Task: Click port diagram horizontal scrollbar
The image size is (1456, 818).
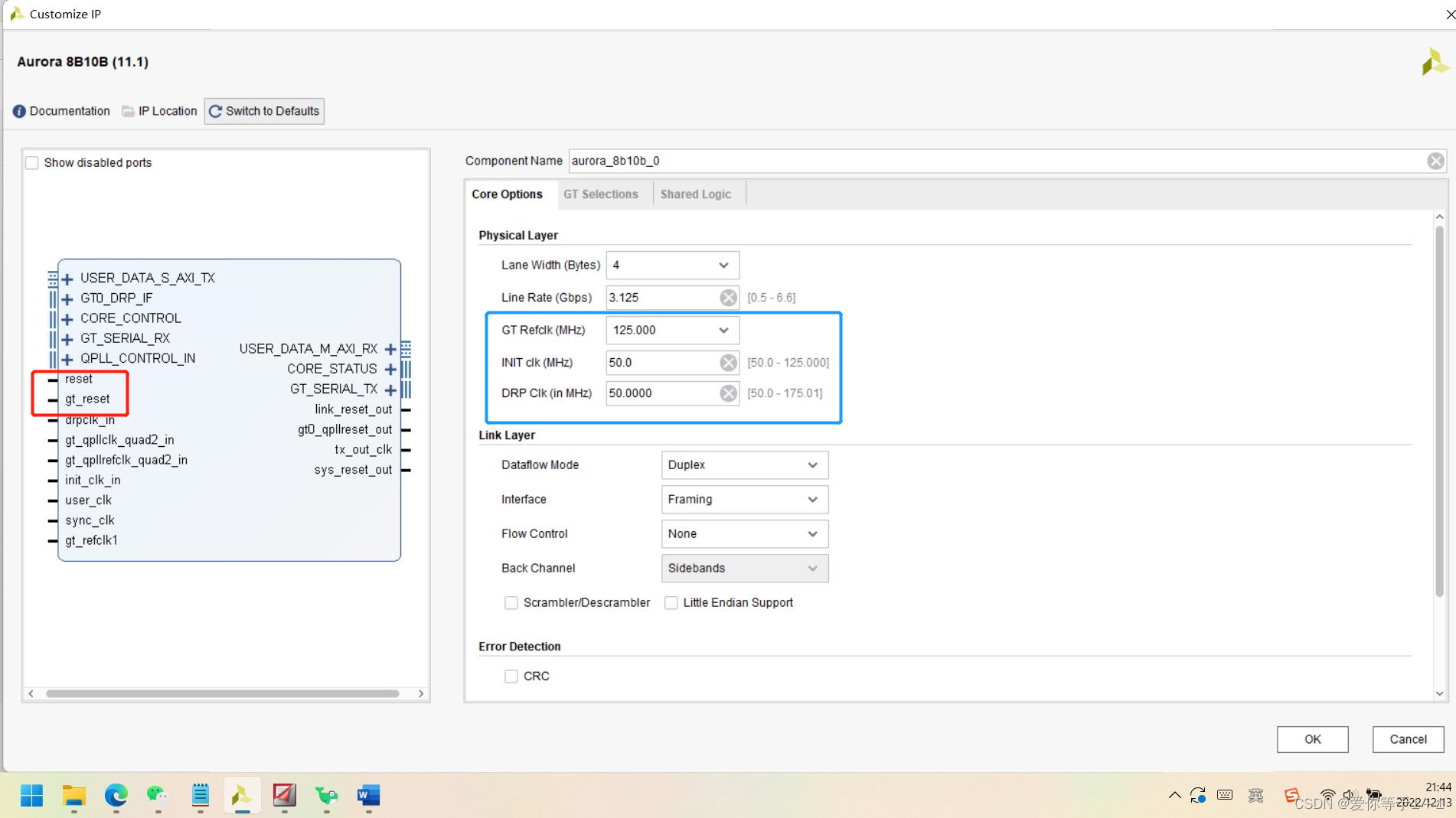Action: tap(222, 693)
